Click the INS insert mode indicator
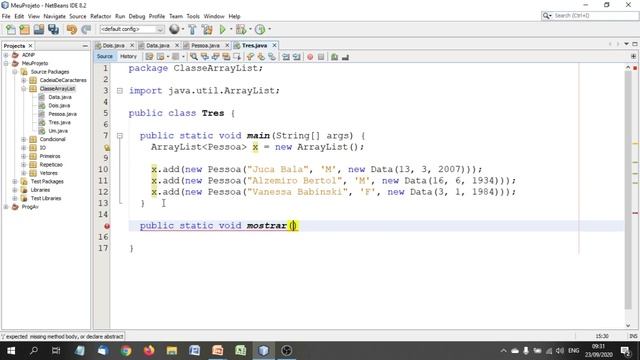The image size is (640, 360). 633,336
